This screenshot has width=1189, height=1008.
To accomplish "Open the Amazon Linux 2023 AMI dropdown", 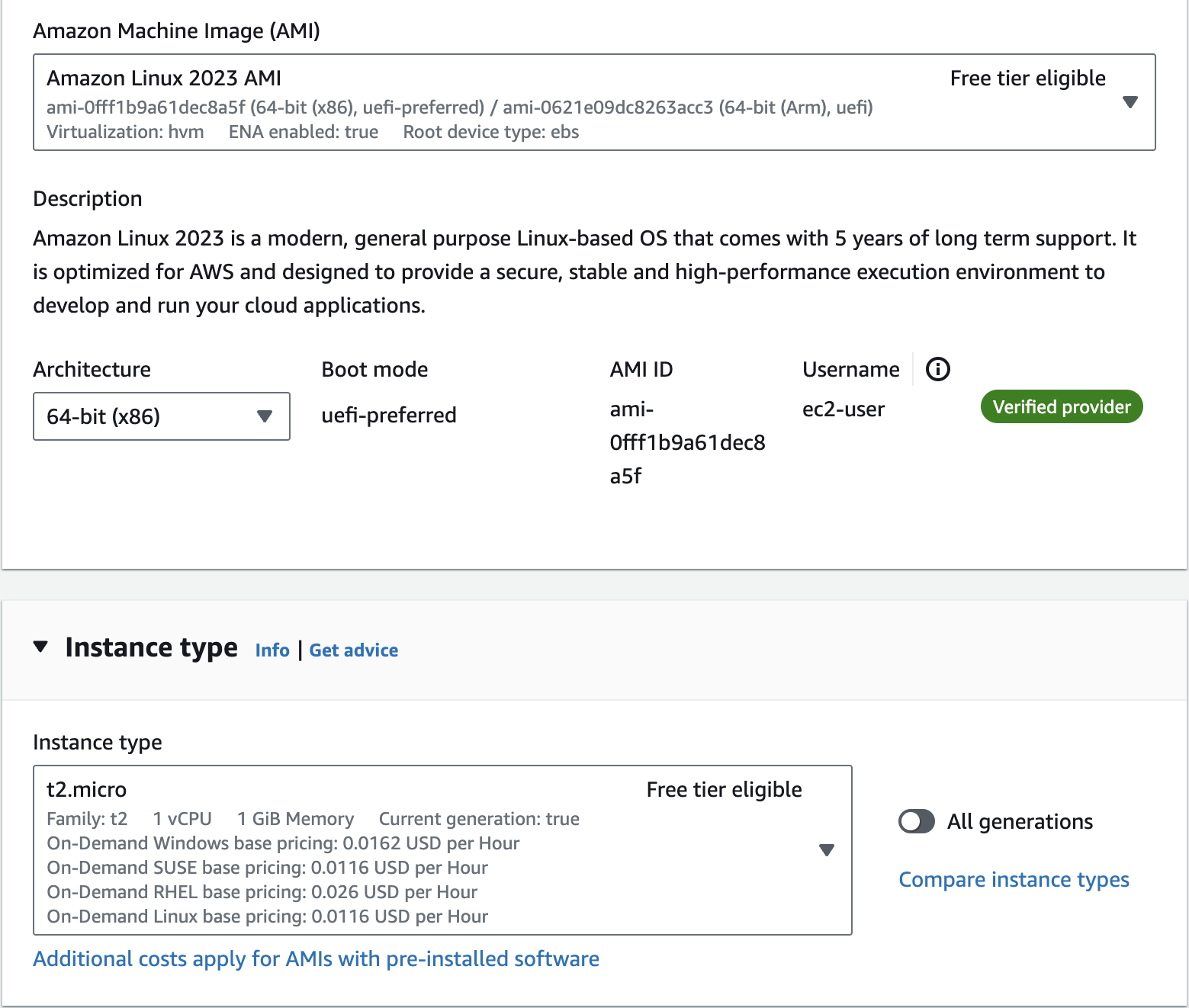I will pyautogui.click(x=593, y=102).
